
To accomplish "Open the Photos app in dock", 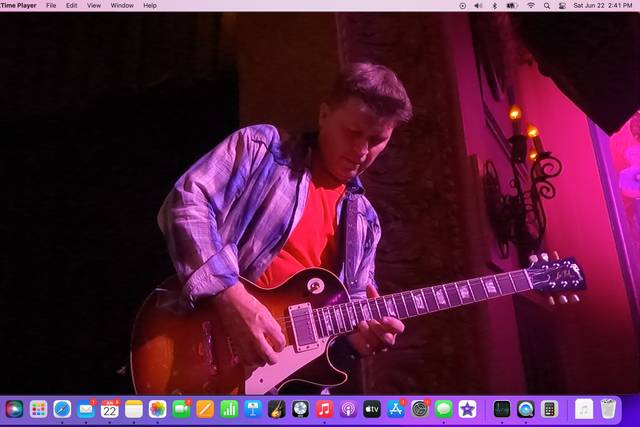I will point(157,409).
